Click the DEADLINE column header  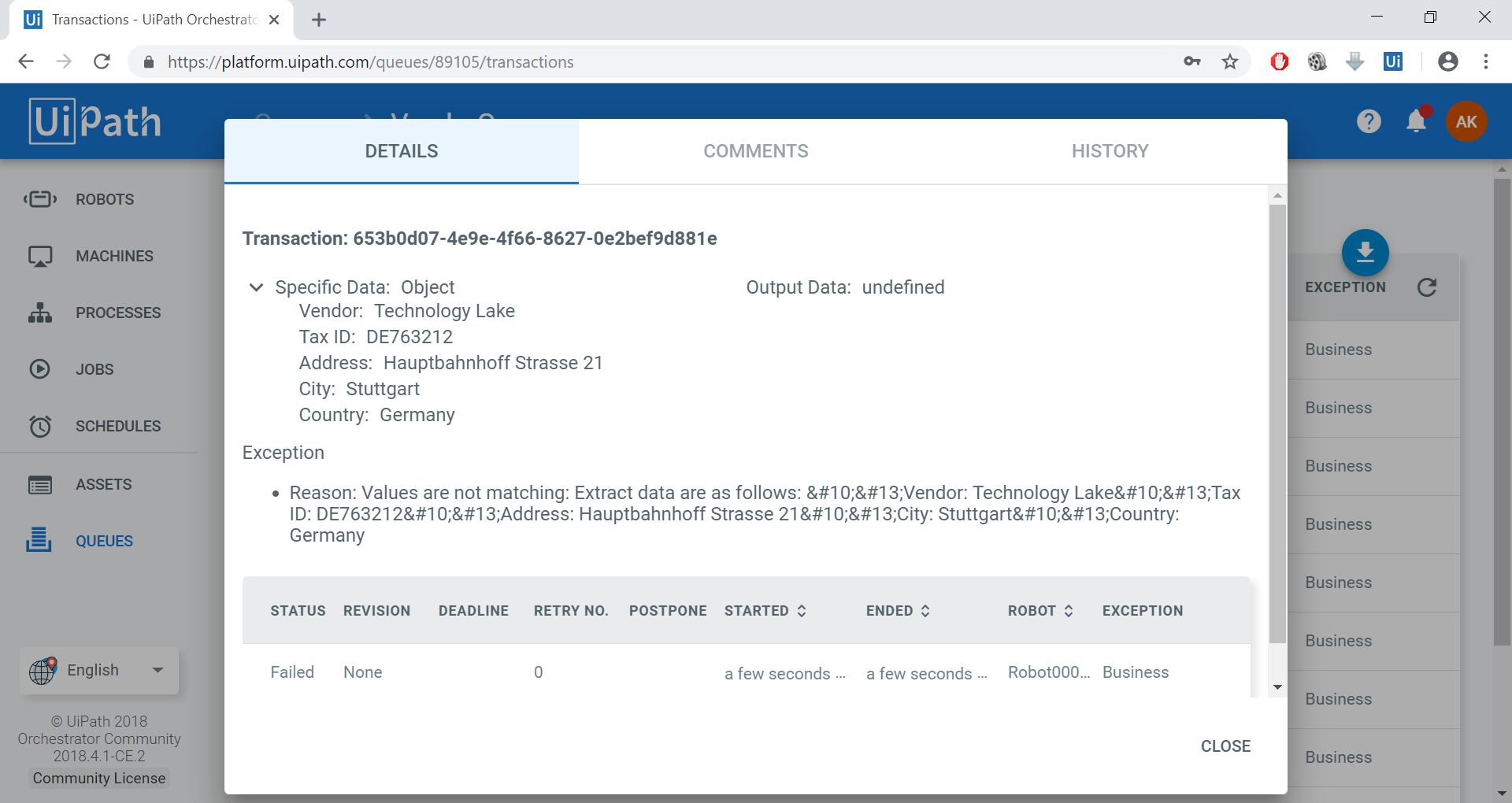click(473, 610)
